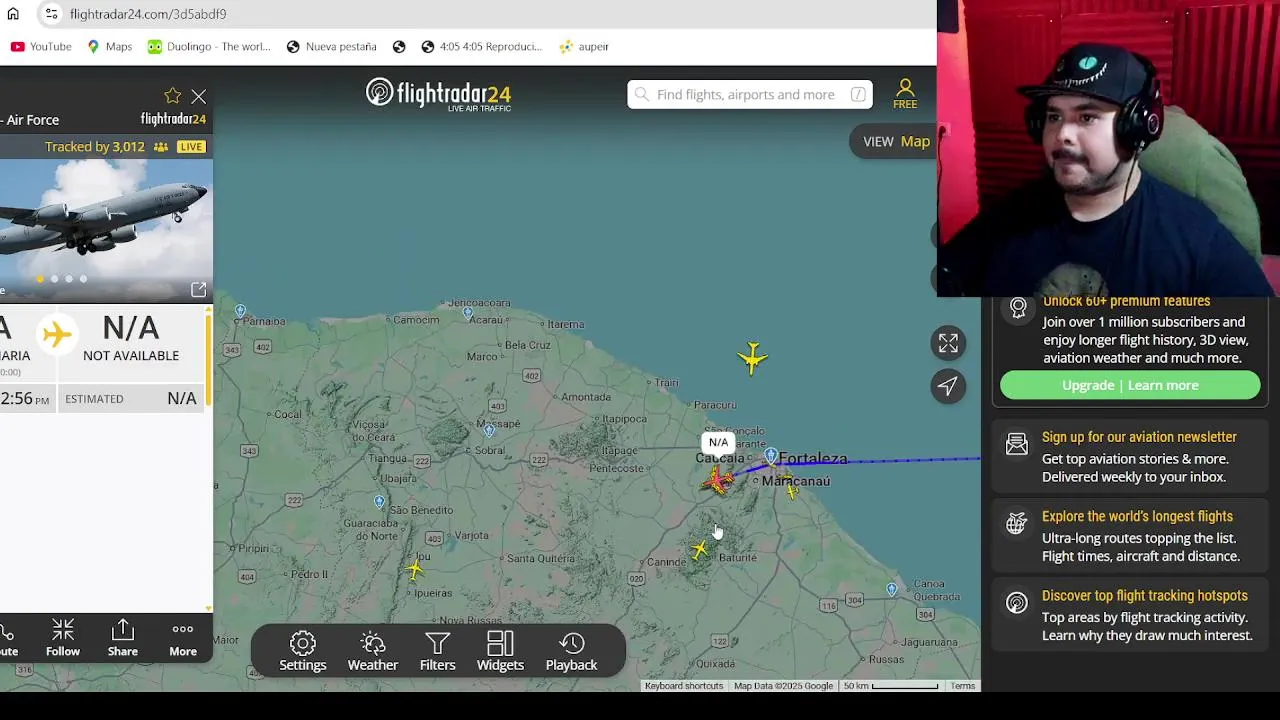This screenshot has width=1280, height=720.
Task: Open map Settings
Action: coord(302,651)
